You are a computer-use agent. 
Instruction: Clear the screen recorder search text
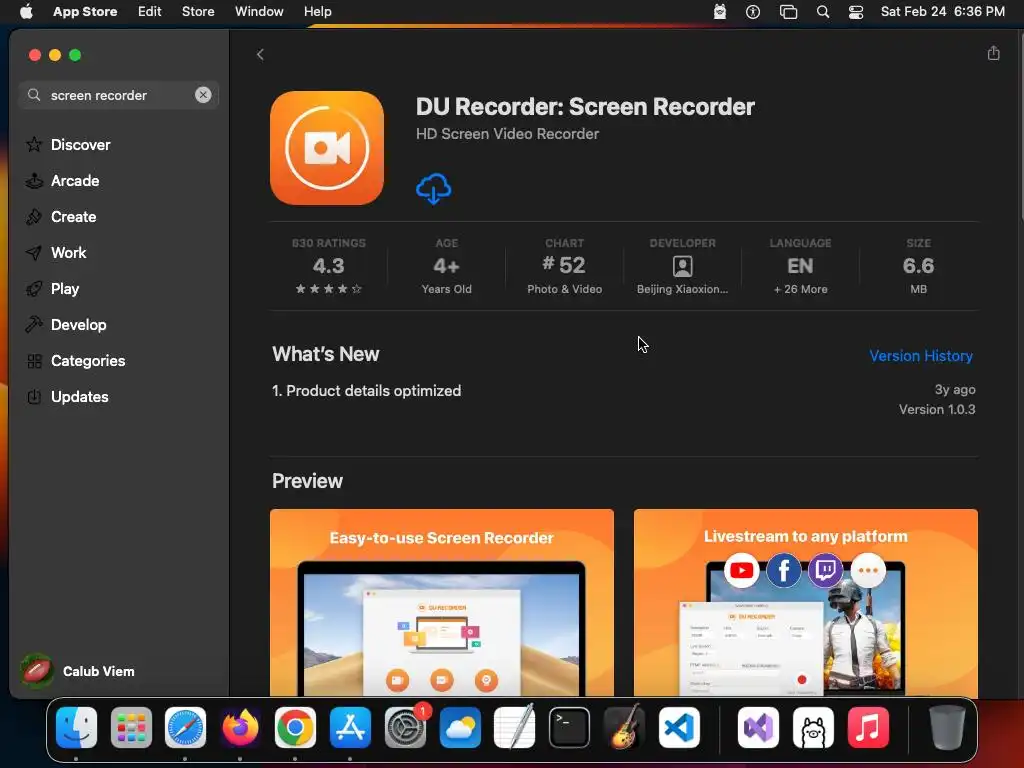(x=203, y=95)
